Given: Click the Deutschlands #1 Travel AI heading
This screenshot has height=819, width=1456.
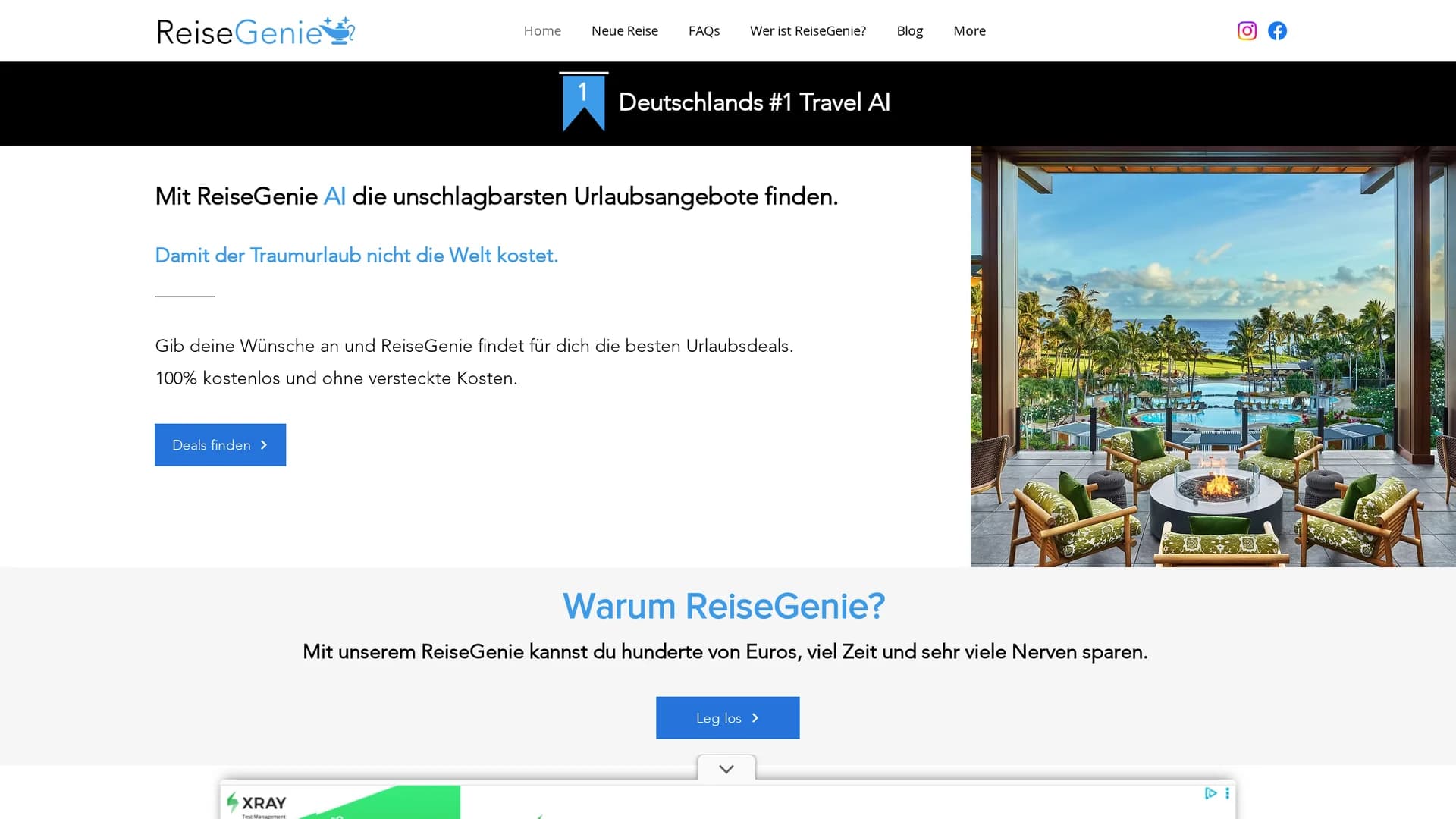Looking at the screenshot, I should point(754,102).
